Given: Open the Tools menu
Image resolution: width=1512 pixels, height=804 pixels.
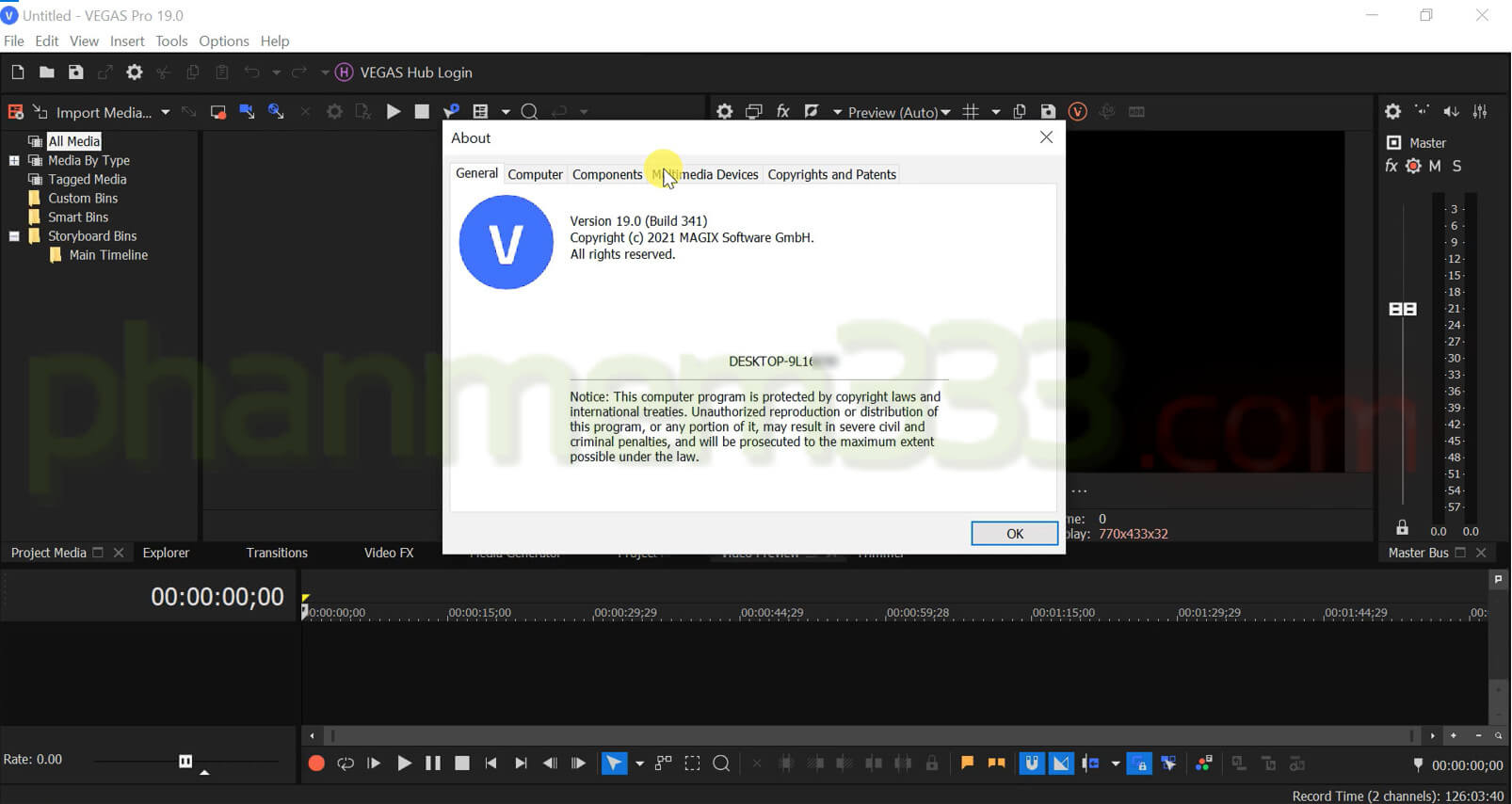Looking at the screenshot, I should tap(171, 41).
